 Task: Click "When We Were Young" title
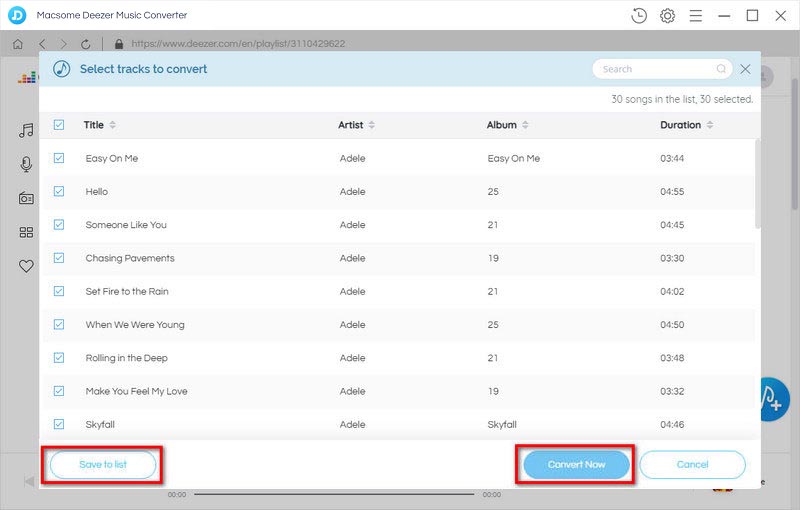coord(135,325)
